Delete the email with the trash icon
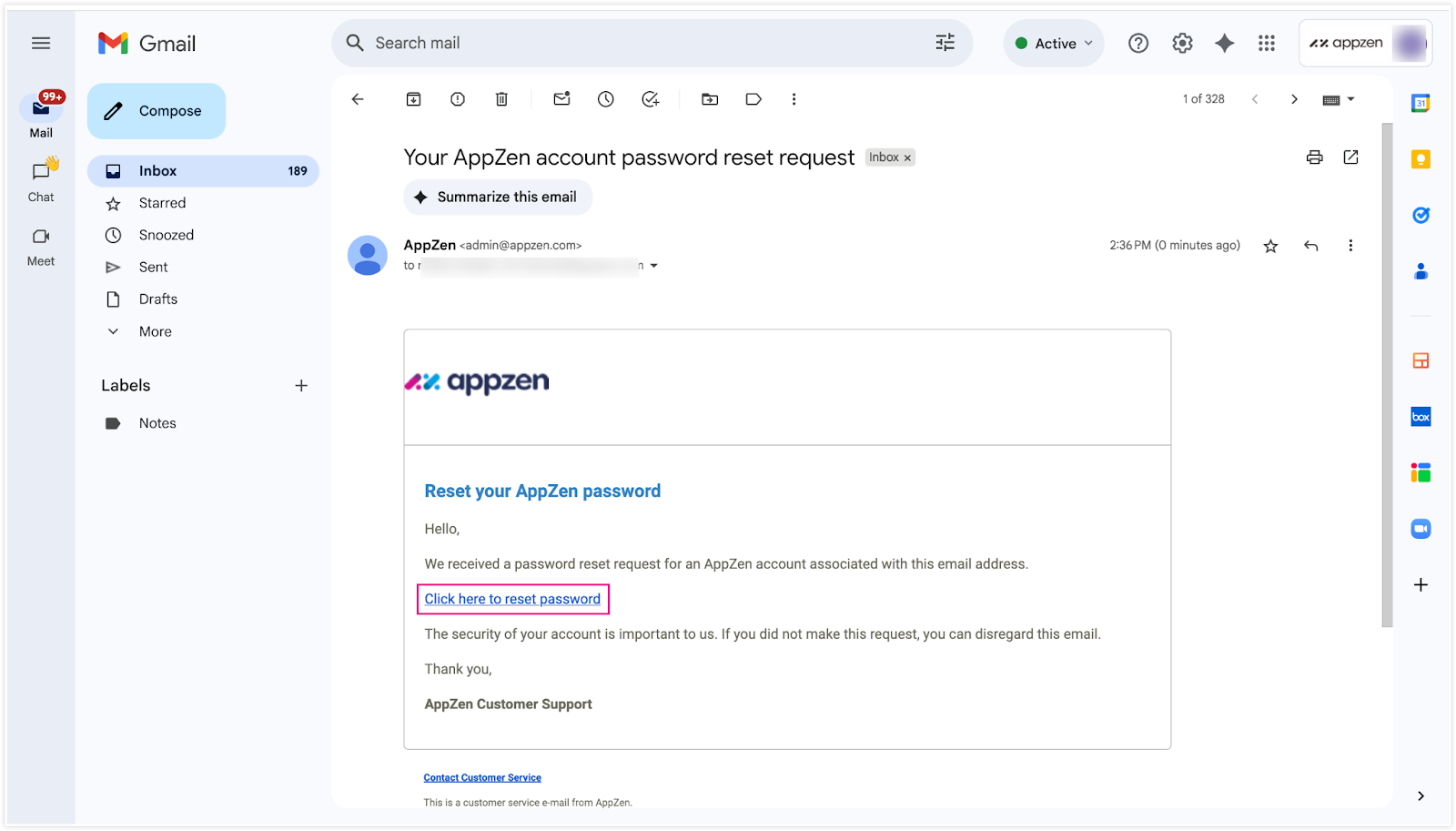 [x=501, y=99]
